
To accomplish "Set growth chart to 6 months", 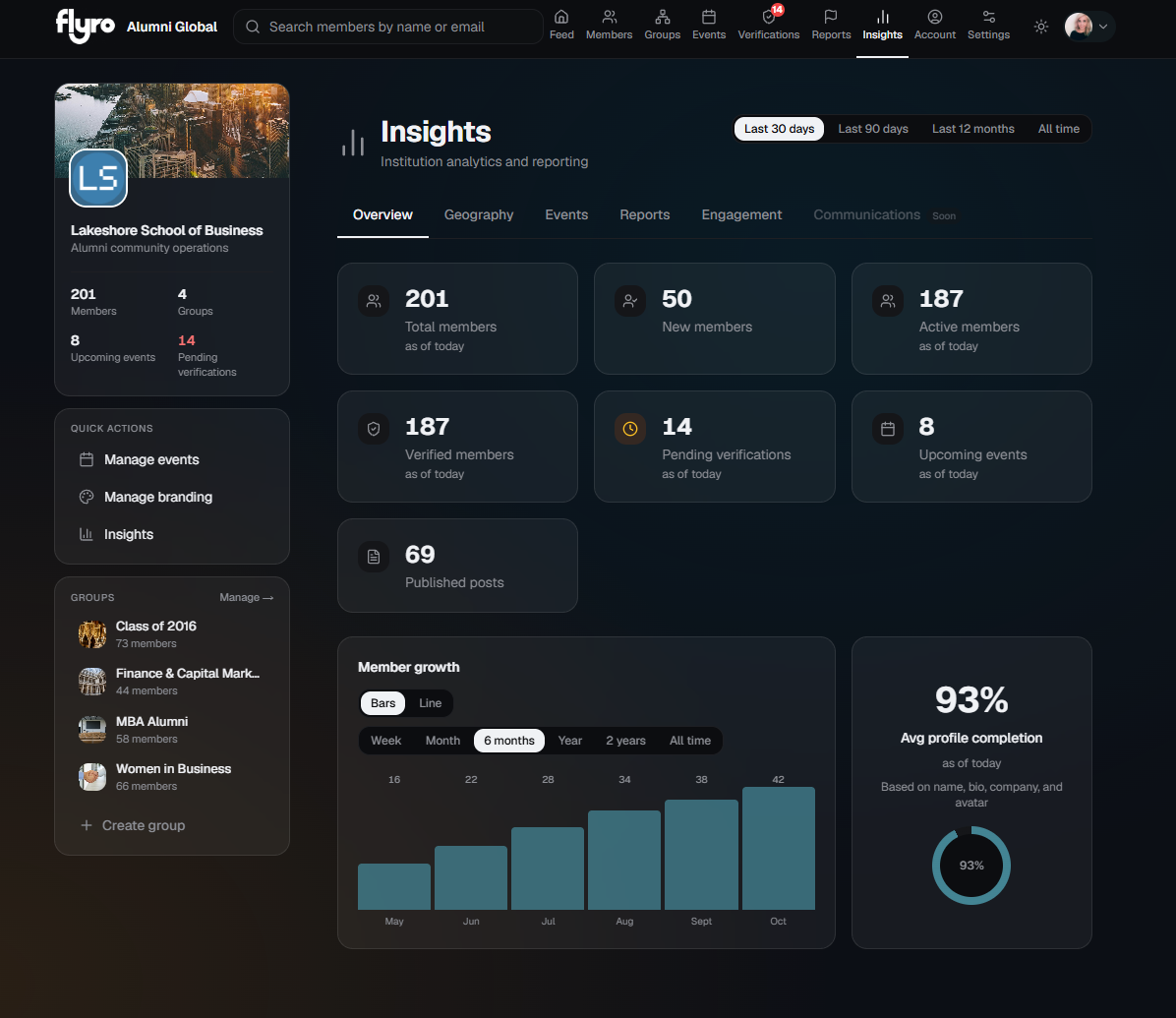I will click(508, 741).
